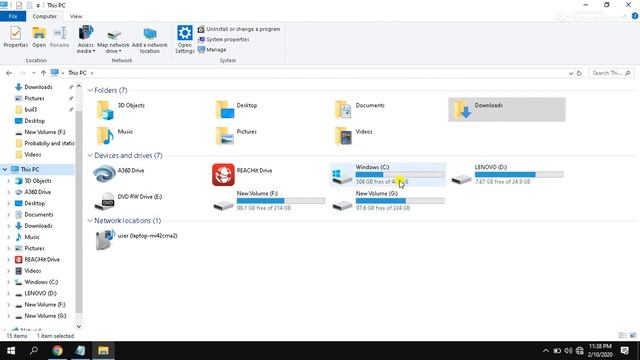Click the LENOVO (D:) capacity bar
640x360 pixels.
pos(519,175)
